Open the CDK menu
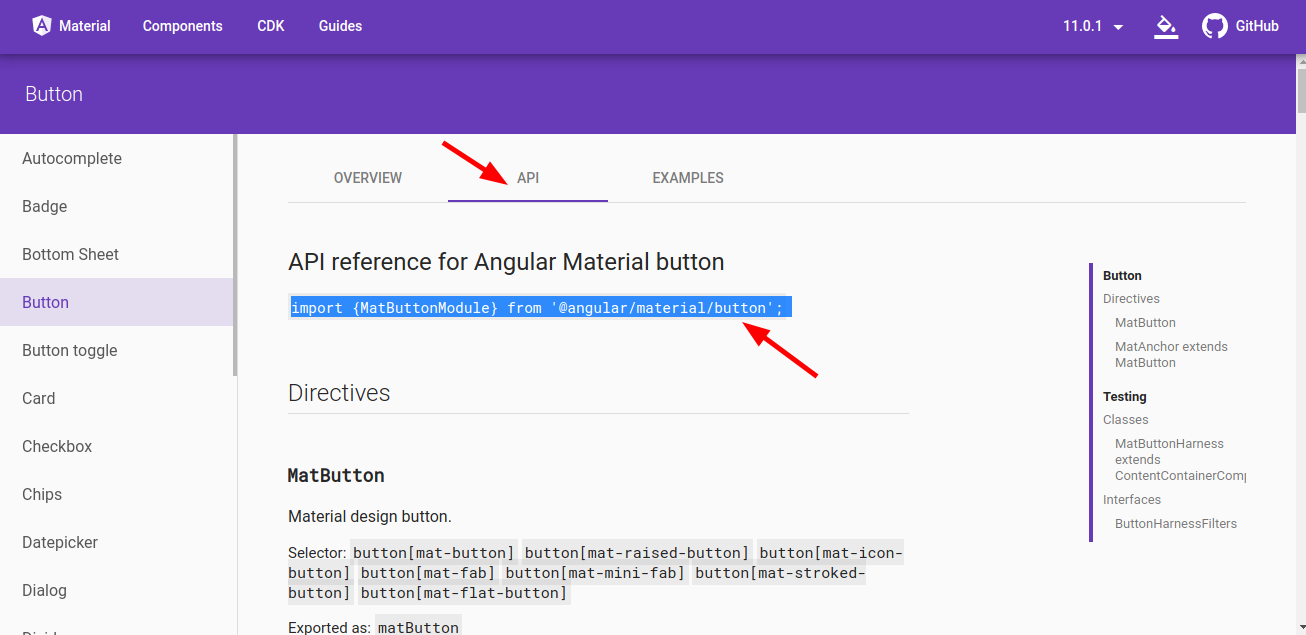This screenshot has height=635, width=1306. pyautogui.click(x=271, y=26)
